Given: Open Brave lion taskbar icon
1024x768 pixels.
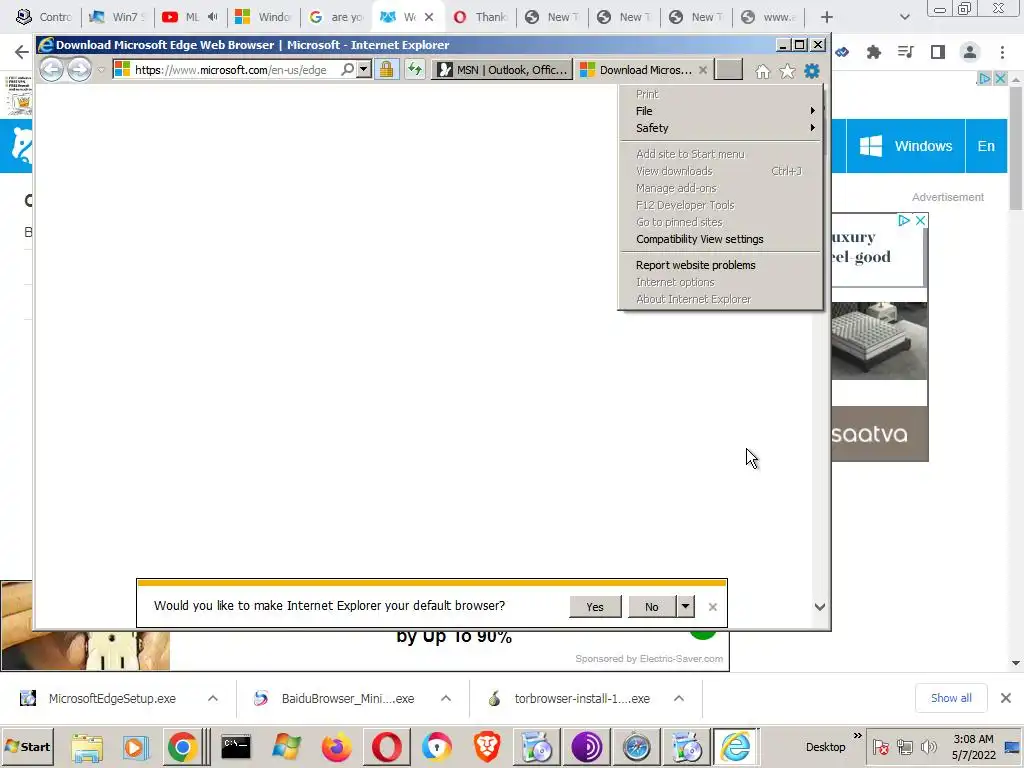Looking at the screenshot, I should click(x=487, y=747).
